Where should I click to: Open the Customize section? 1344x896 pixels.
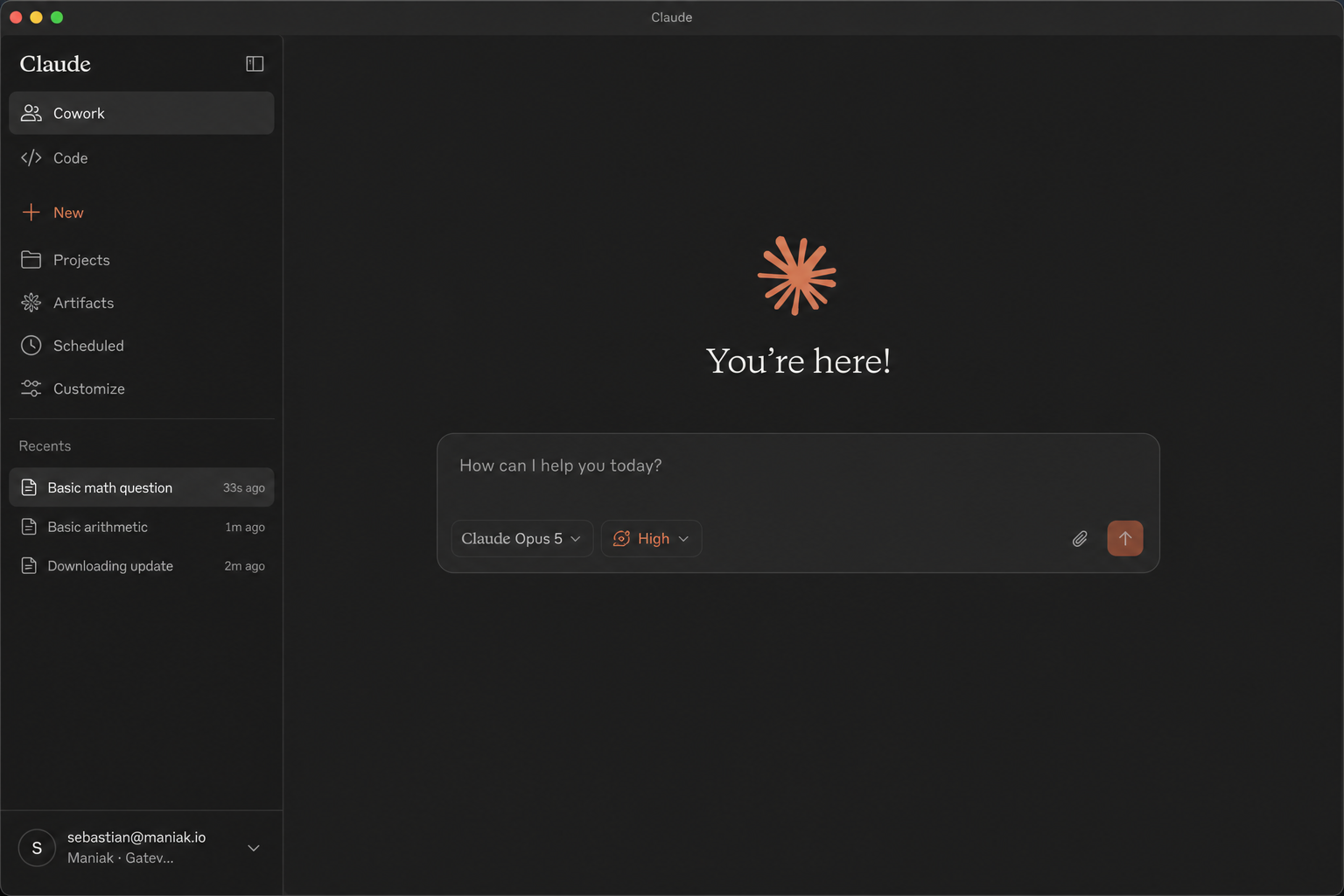[142, 388]
